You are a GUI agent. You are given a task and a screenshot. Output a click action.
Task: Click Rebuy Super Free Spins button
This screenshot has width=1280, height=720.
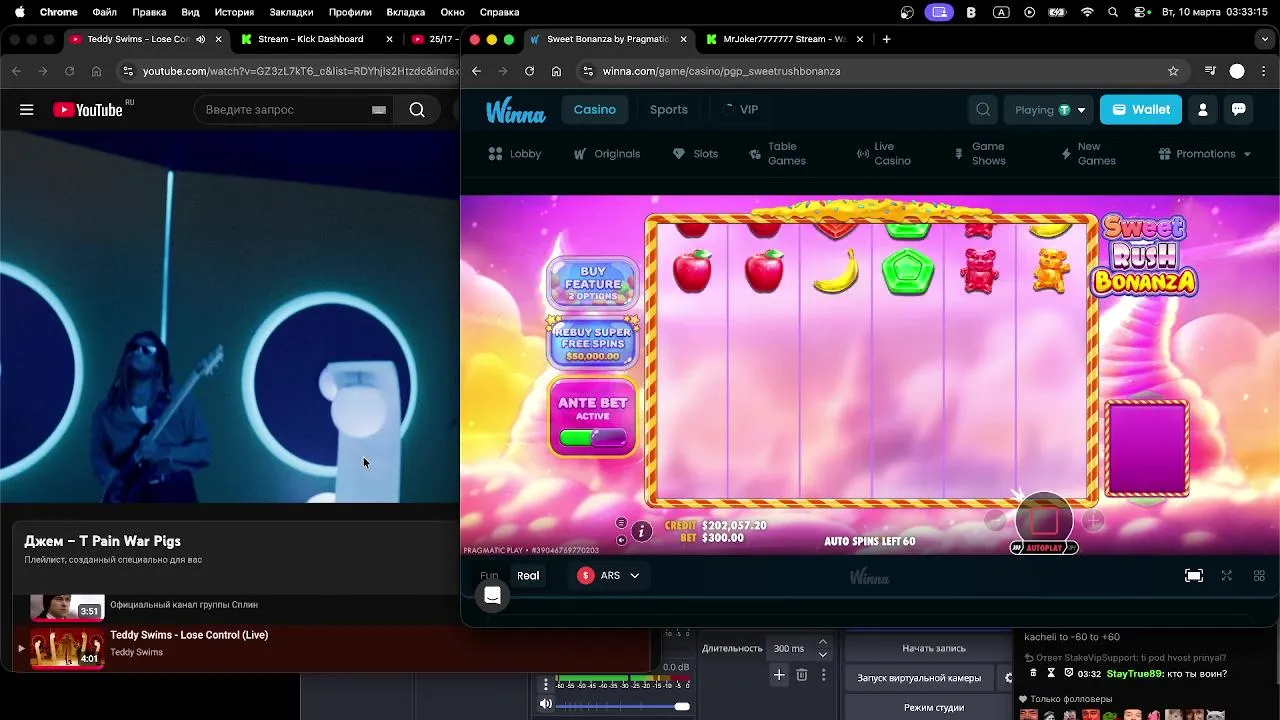(x=593, y=343)
